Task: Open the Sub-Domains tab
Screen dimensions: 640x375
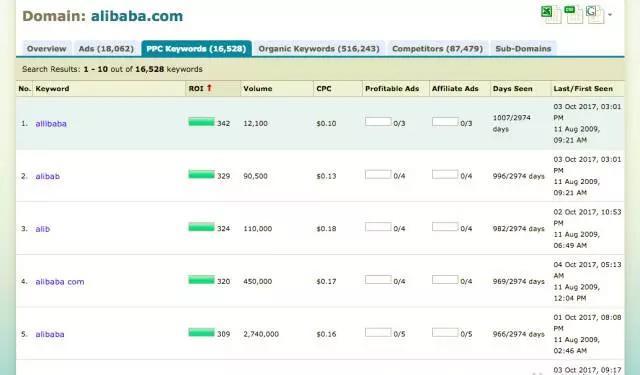Action: tap(523, 49)
